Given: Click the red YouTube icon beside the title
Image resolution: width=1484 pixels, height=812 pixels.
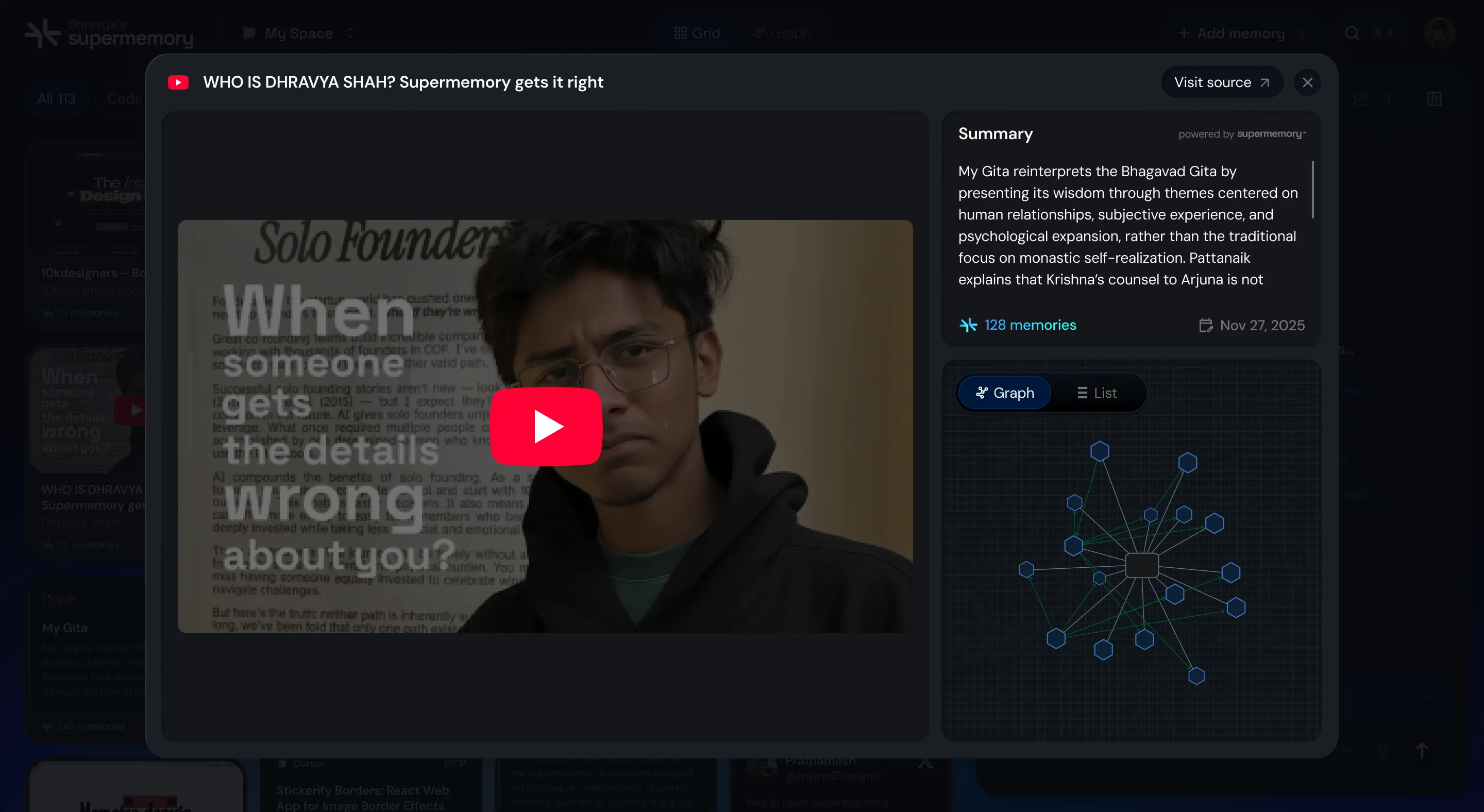Looking at the screenshot, I should click(178, 82).
